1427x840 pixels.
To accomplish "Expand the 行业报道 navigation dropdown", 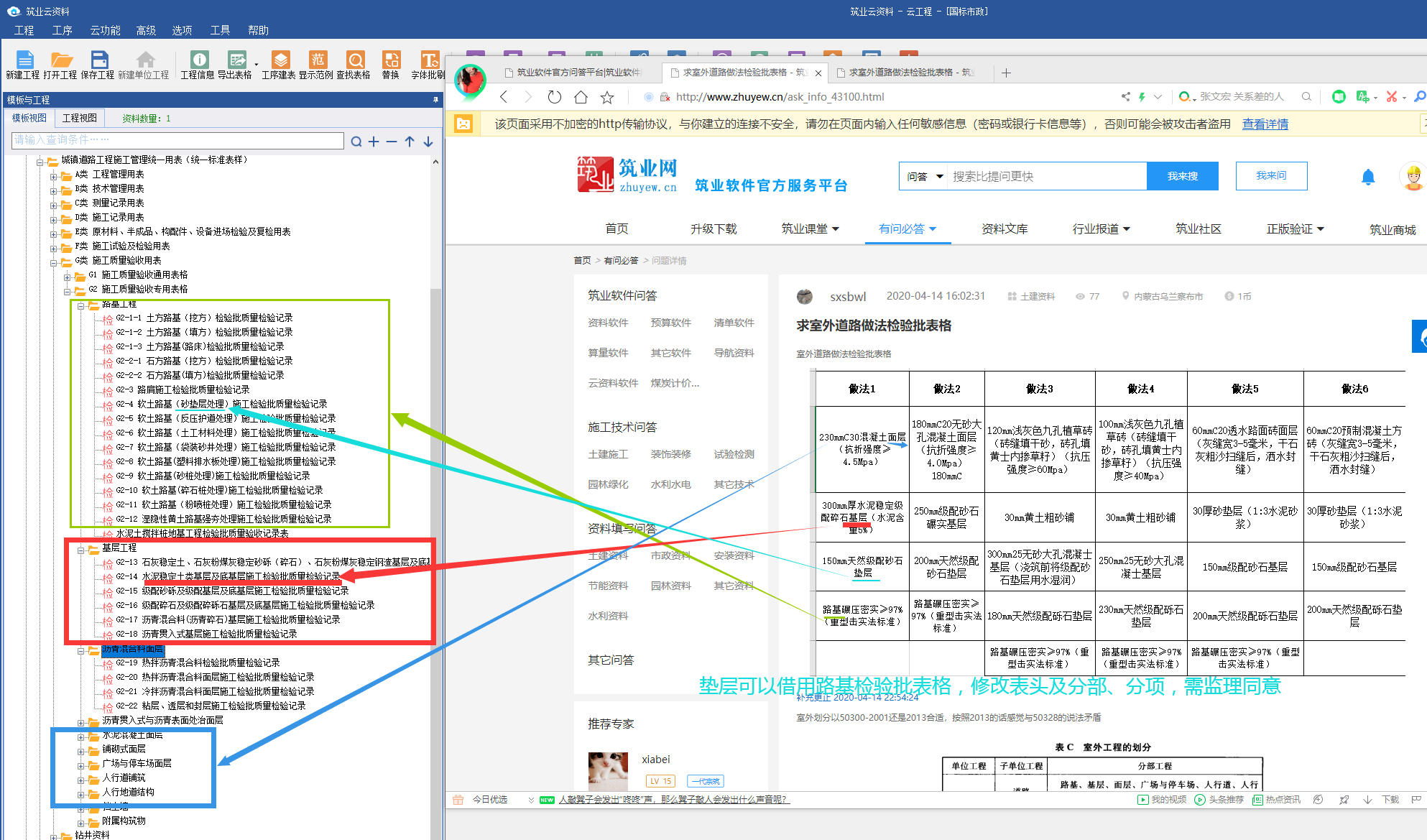I will coord(1127,229).
